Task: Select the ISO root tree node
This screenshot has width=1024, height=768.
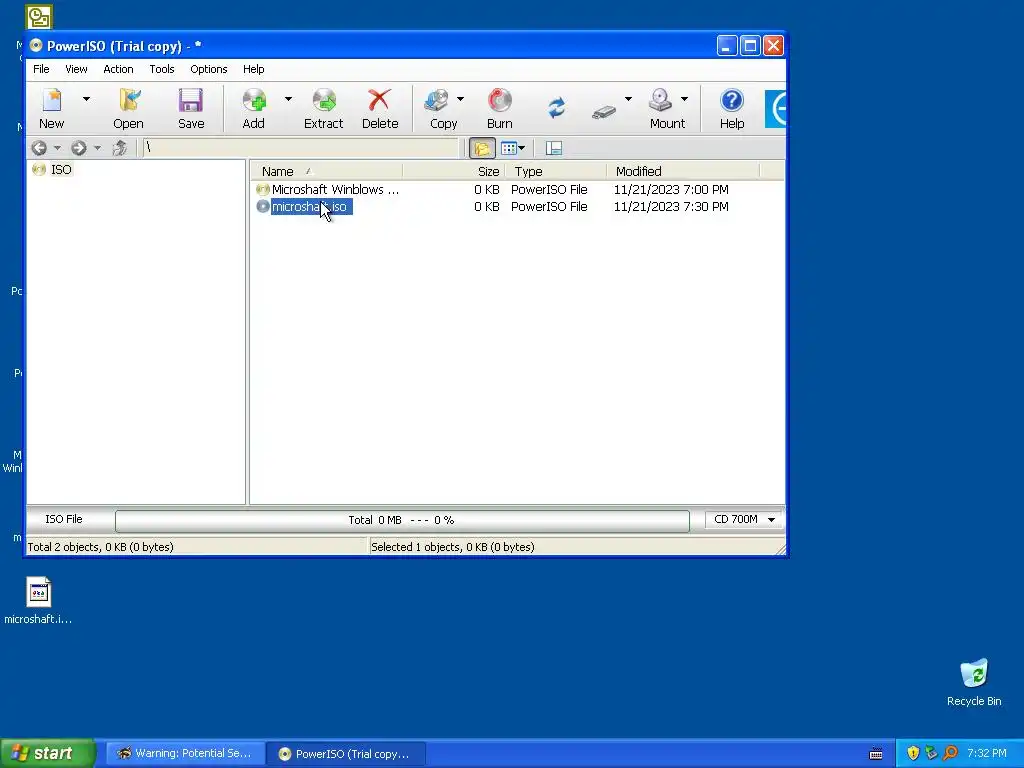Action: point(61,170)
